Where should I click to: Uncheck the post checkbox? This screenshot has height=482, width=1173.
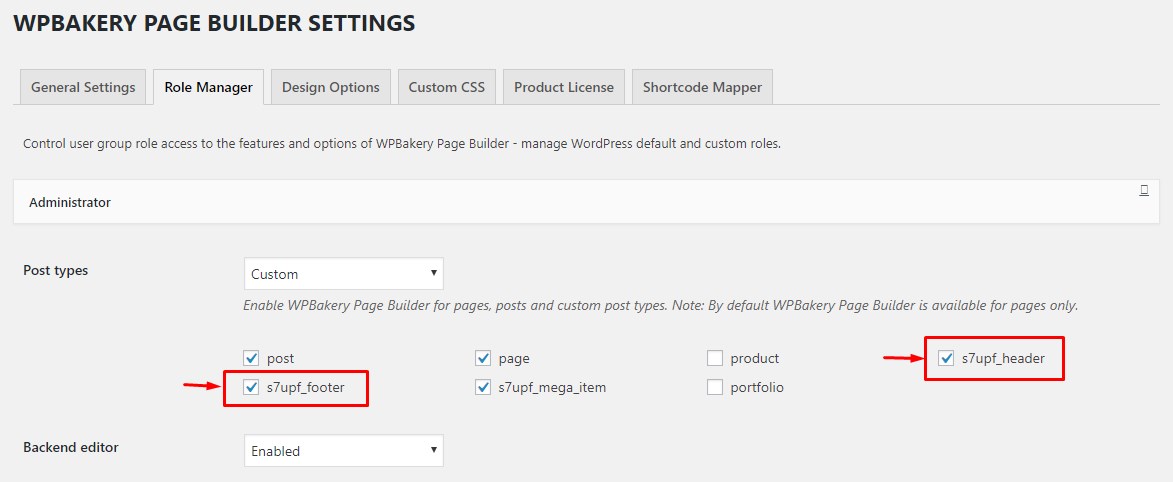[251, 358]
